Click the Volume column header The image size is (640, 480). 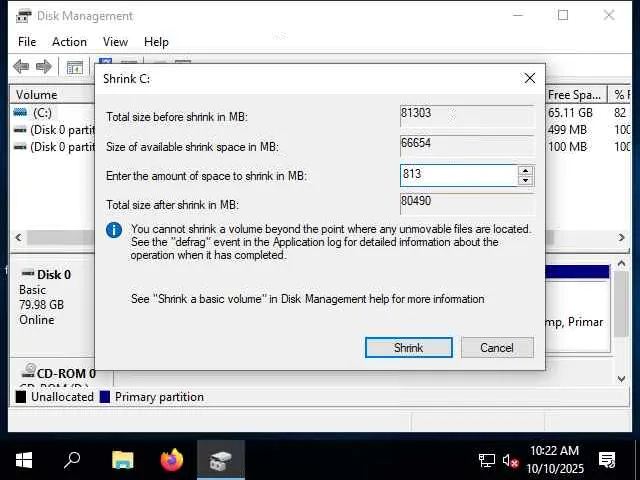point(53,95)
